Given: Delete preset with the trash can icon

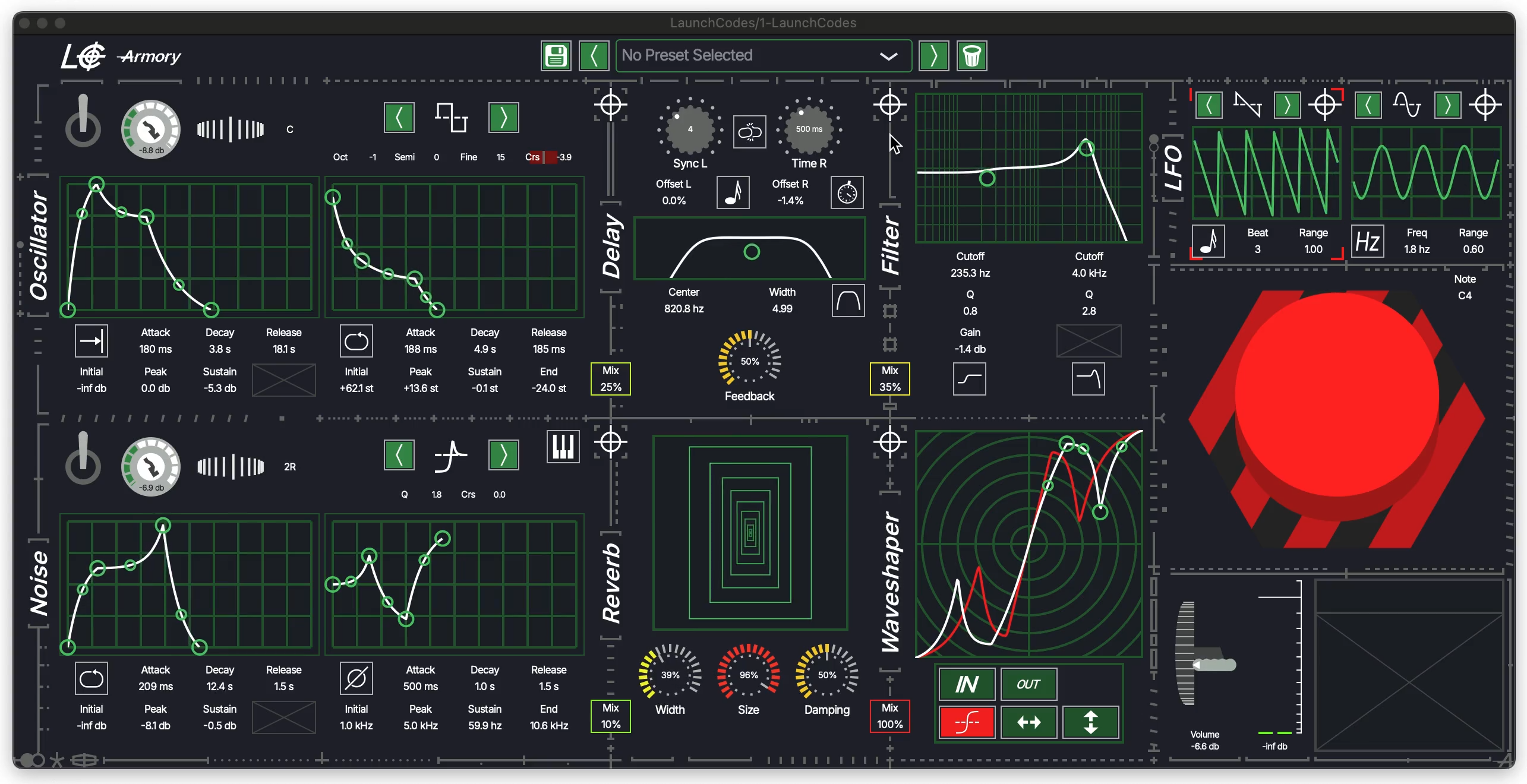Looking at the screenshot, I should (x=972, y=56).
